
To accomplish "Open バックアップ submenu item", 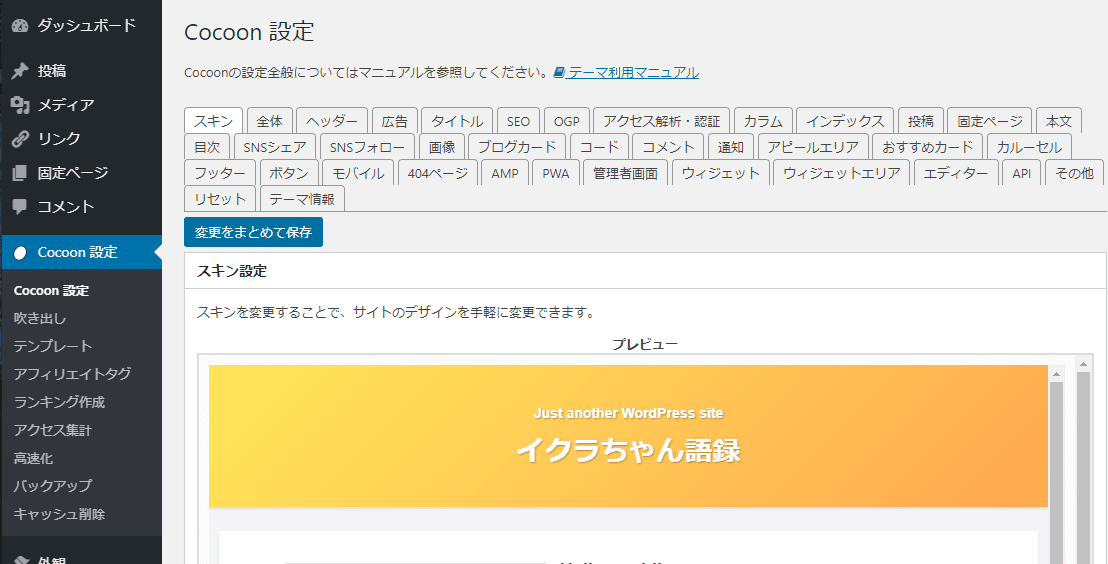I will [53, 486].
